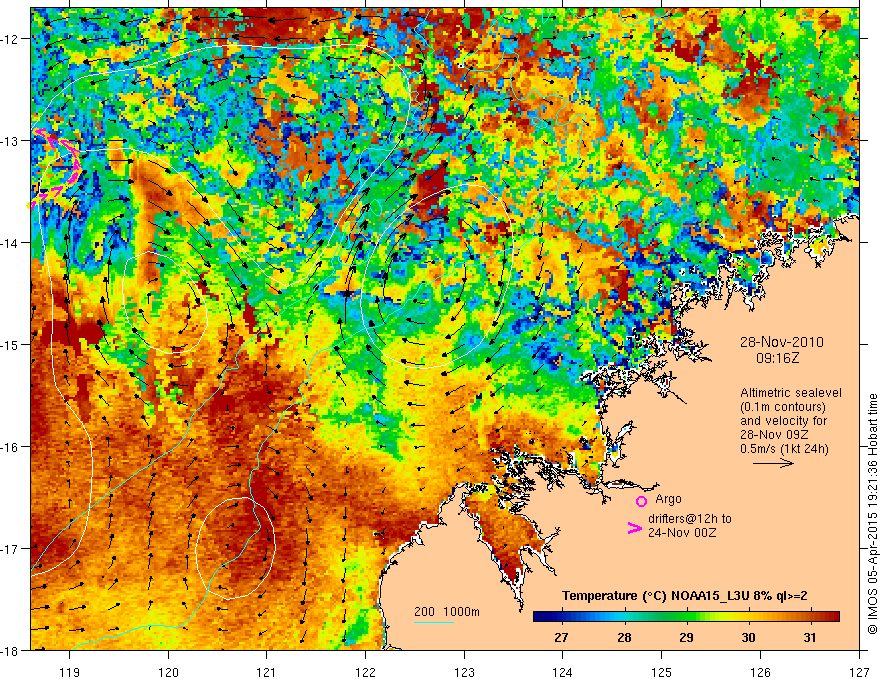
Task: Click the -18 latitude axis label
Action: [10, 650]
